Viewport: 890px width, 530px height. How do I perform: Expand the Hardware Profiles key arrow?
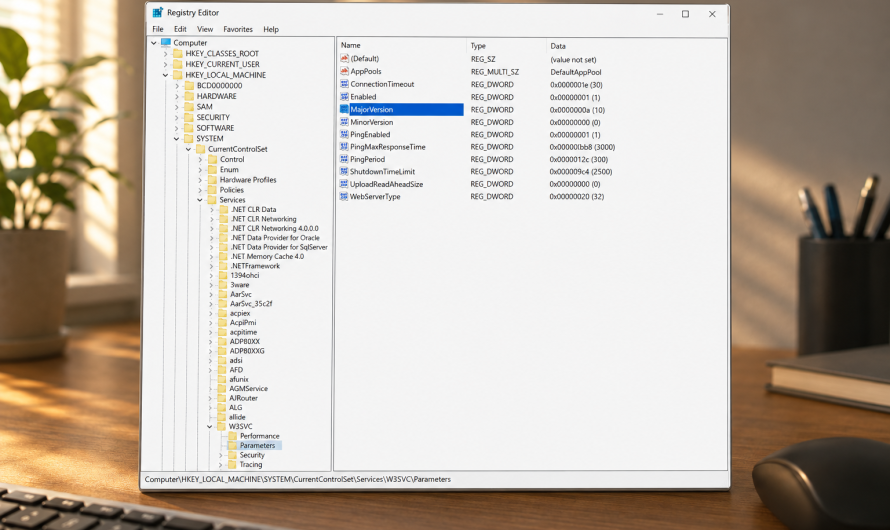click(200, 180)
